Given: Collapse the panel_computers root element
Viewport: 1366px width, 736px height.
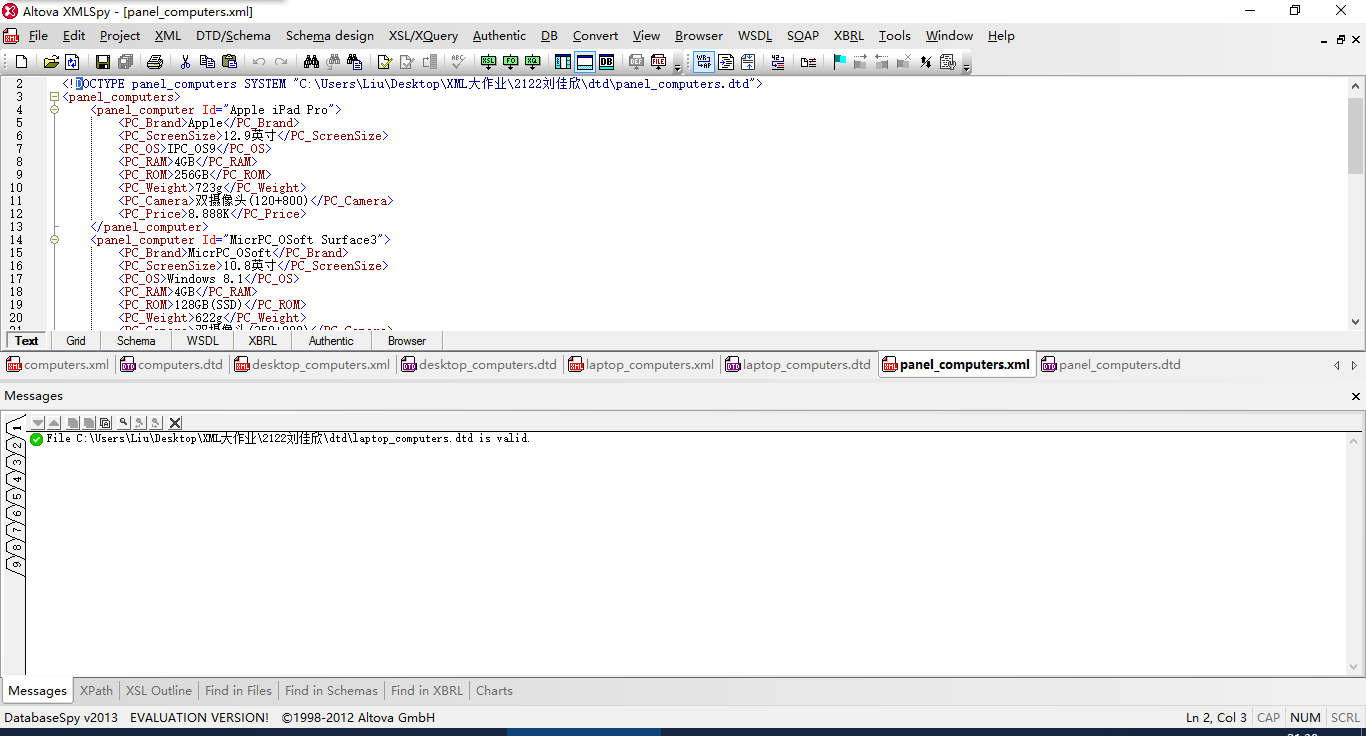Looking at the screenshot, I should tap(54, 97).
